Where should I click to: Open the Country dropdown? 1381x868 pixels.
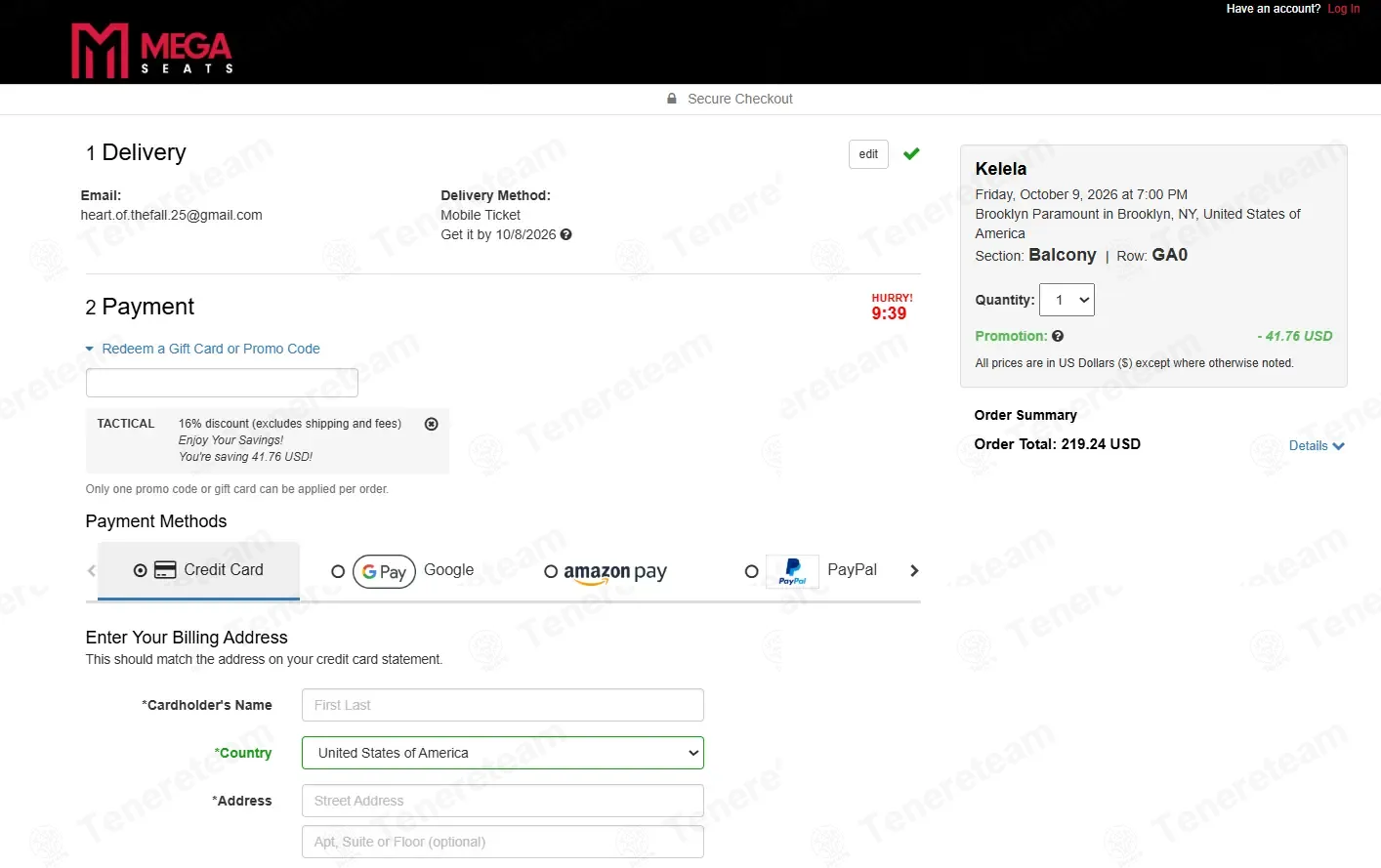point(503,753)
